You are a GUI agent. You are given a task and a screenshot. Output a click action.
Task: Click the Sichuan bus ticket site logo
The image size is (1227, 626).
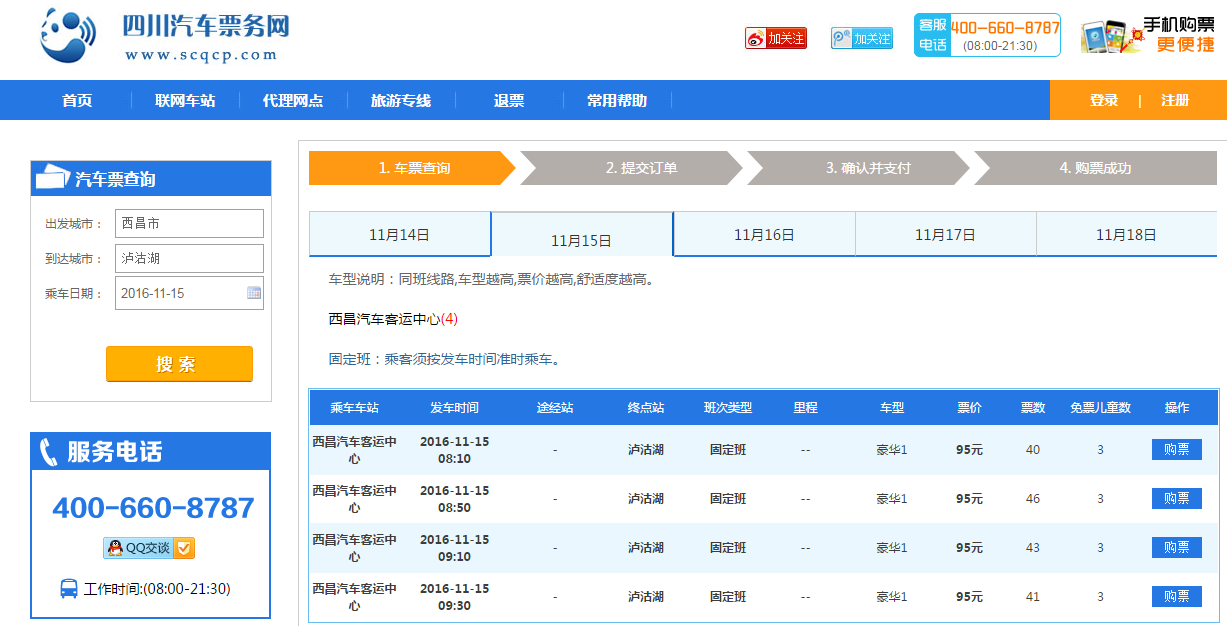pos(165,36)
